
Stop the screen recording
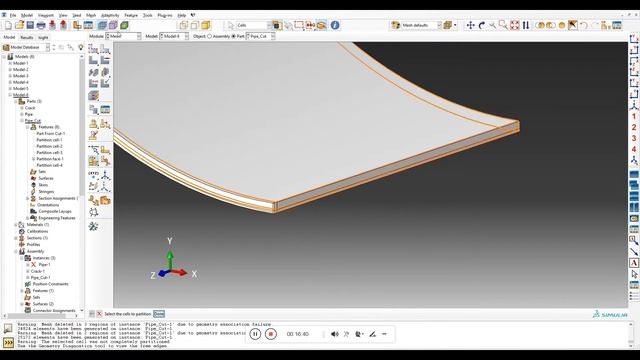[x=270, y=334]
